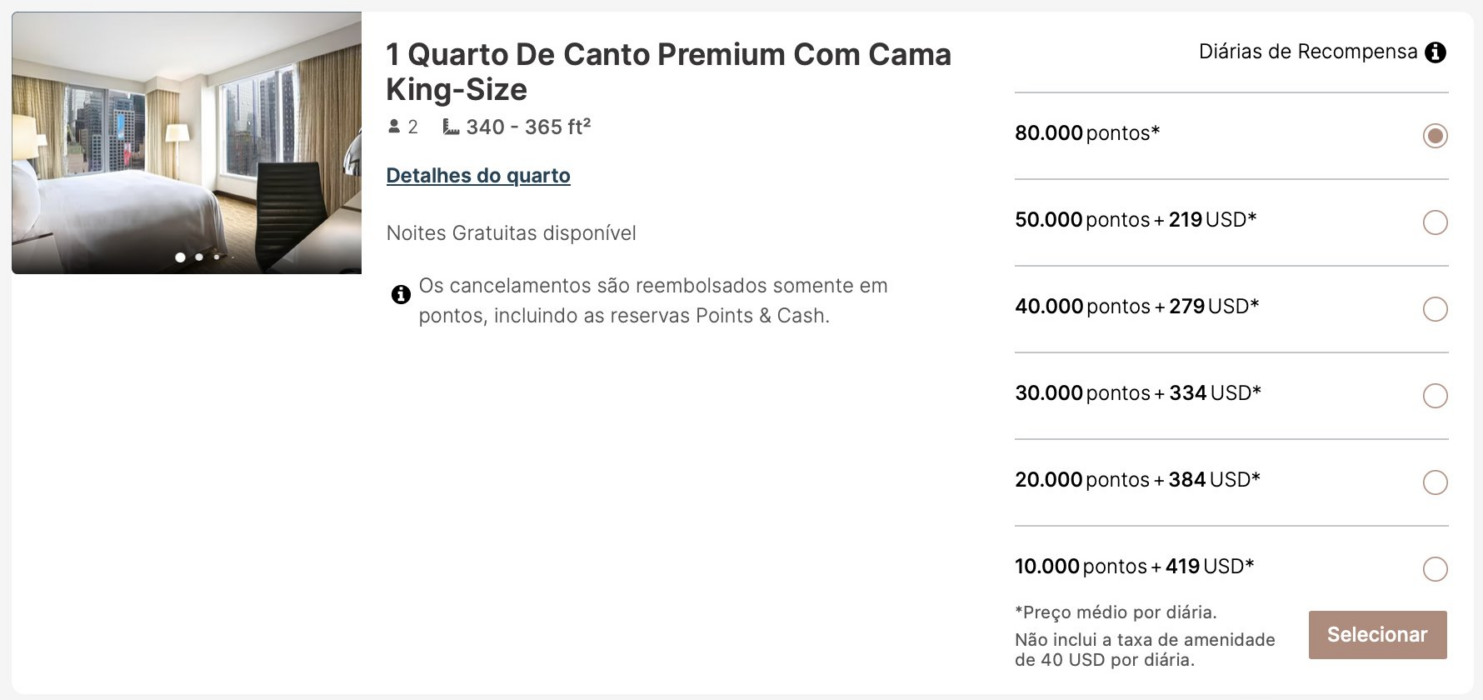Click the Noites Gratuitas disponível text
The image size is (1483, 700).
pos(511,233)
